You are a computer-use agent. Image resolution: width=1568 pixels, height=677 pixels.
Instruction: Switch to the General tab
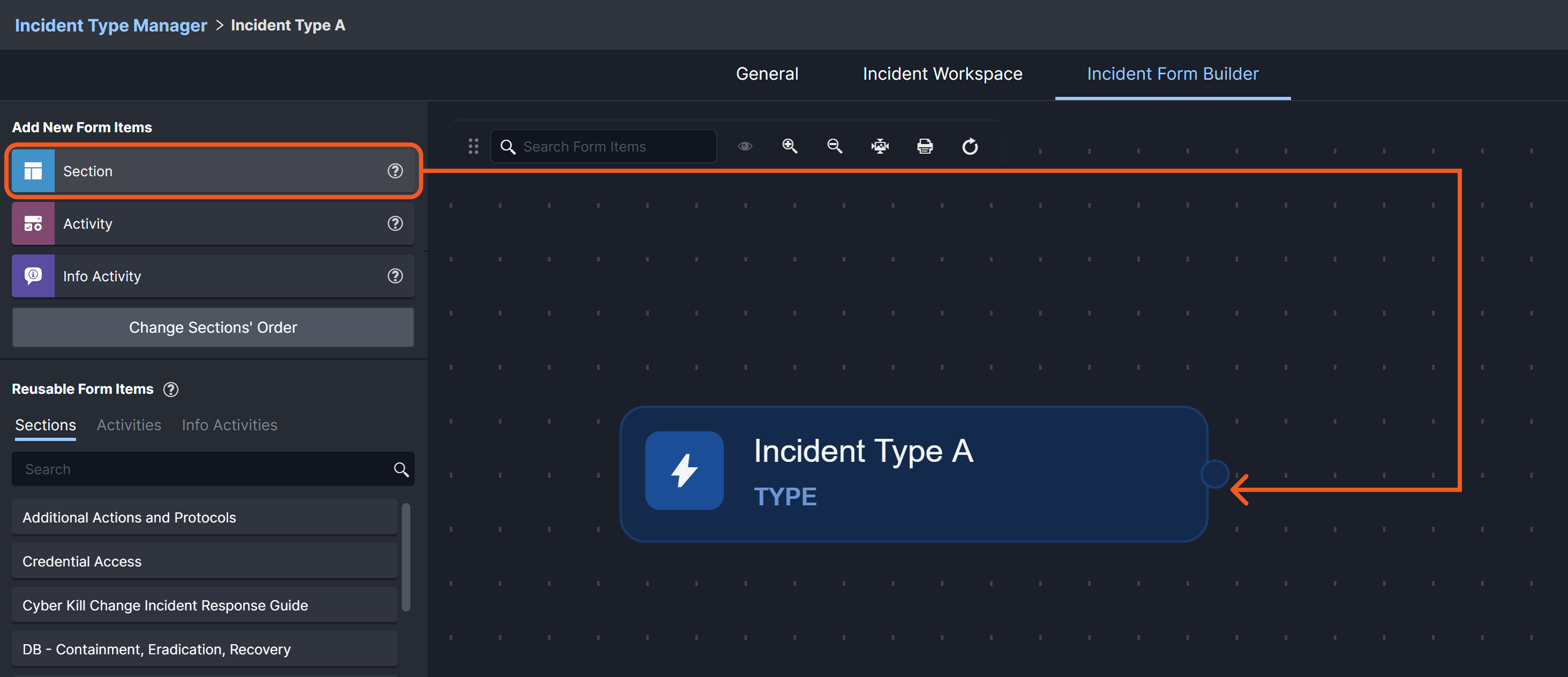click(x=767, y=75)
